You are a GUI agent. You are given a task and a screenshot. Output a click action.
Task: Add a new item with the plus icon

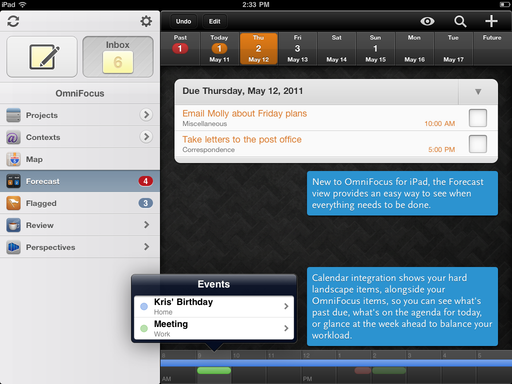pos(491,21)
